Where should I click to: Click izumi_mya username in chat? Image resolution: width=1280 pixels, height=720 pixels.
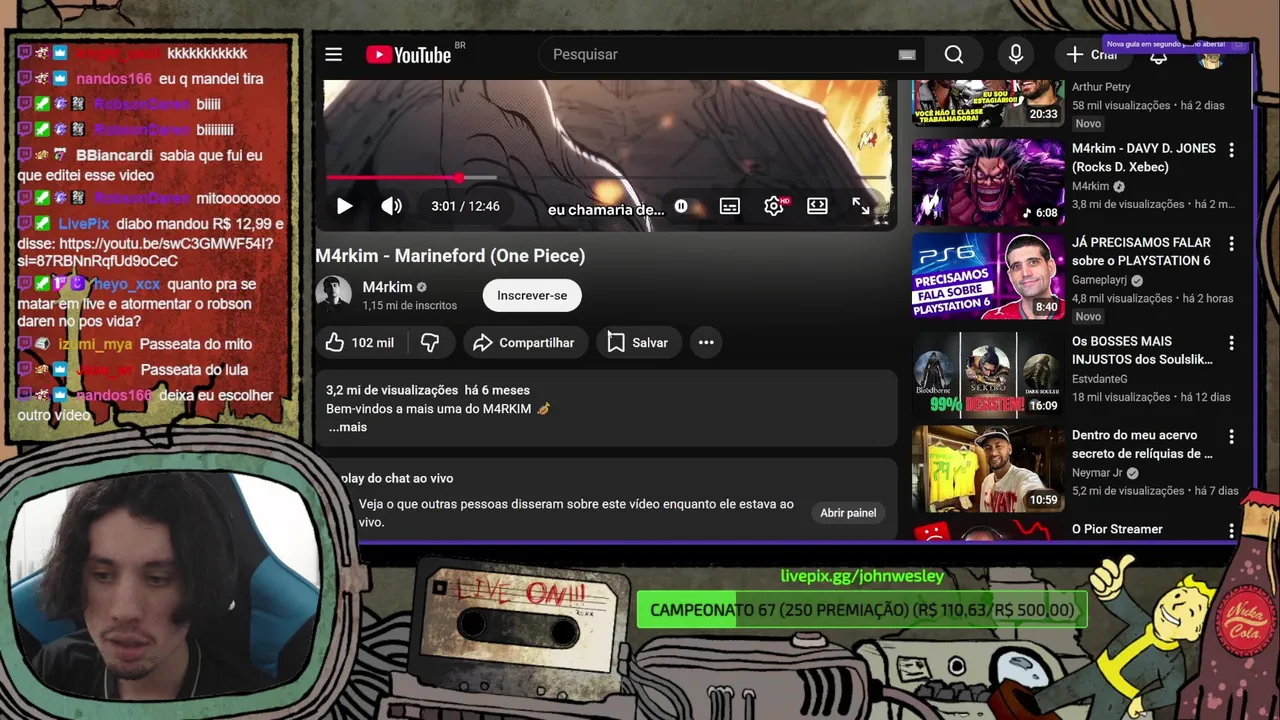tap(95, 345)
